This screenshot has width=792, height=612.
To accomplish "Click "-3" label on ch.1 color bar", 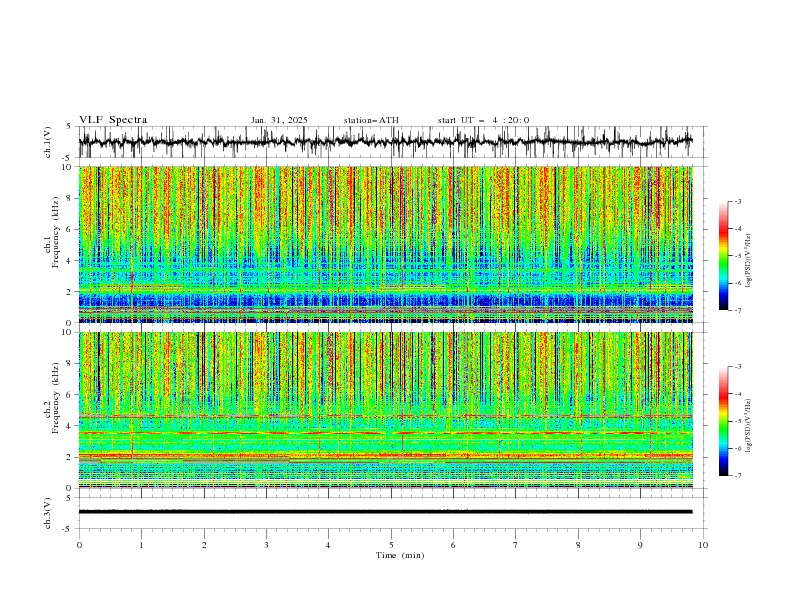I will click(x=738, y=201).
